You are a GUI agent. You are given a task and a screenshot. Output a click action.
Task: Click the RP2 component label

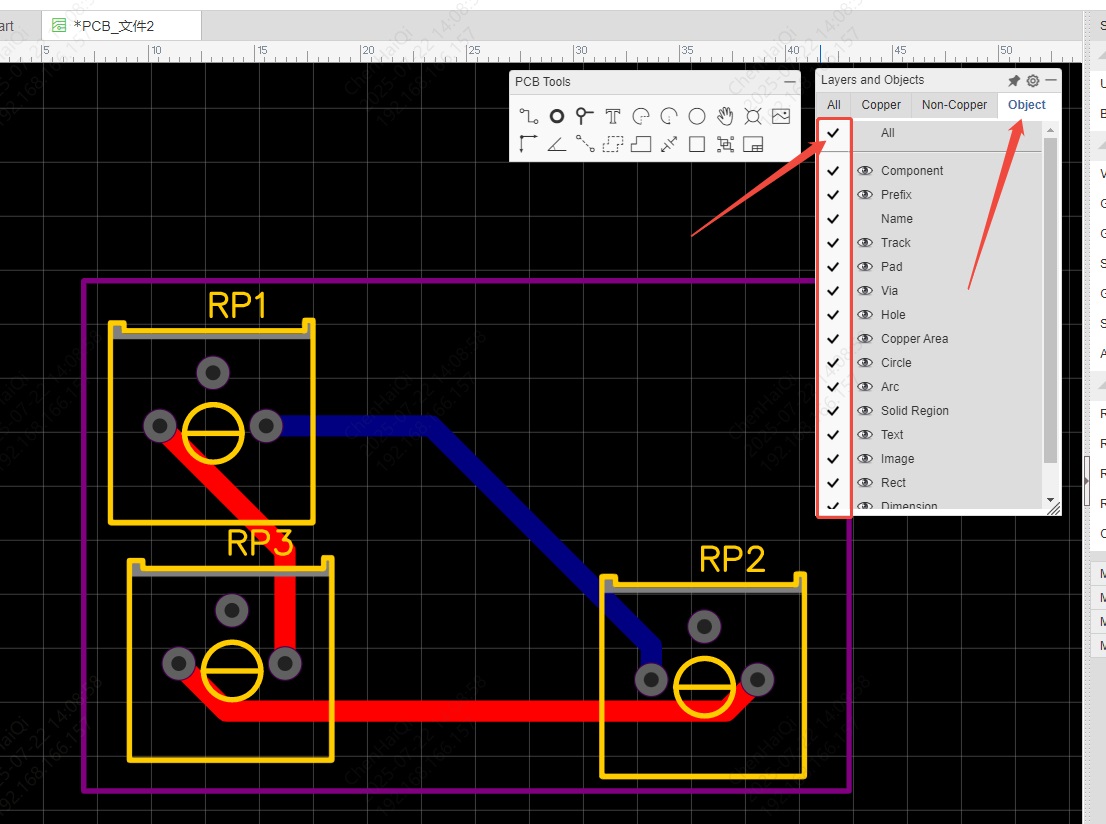[x=732, y=559]
